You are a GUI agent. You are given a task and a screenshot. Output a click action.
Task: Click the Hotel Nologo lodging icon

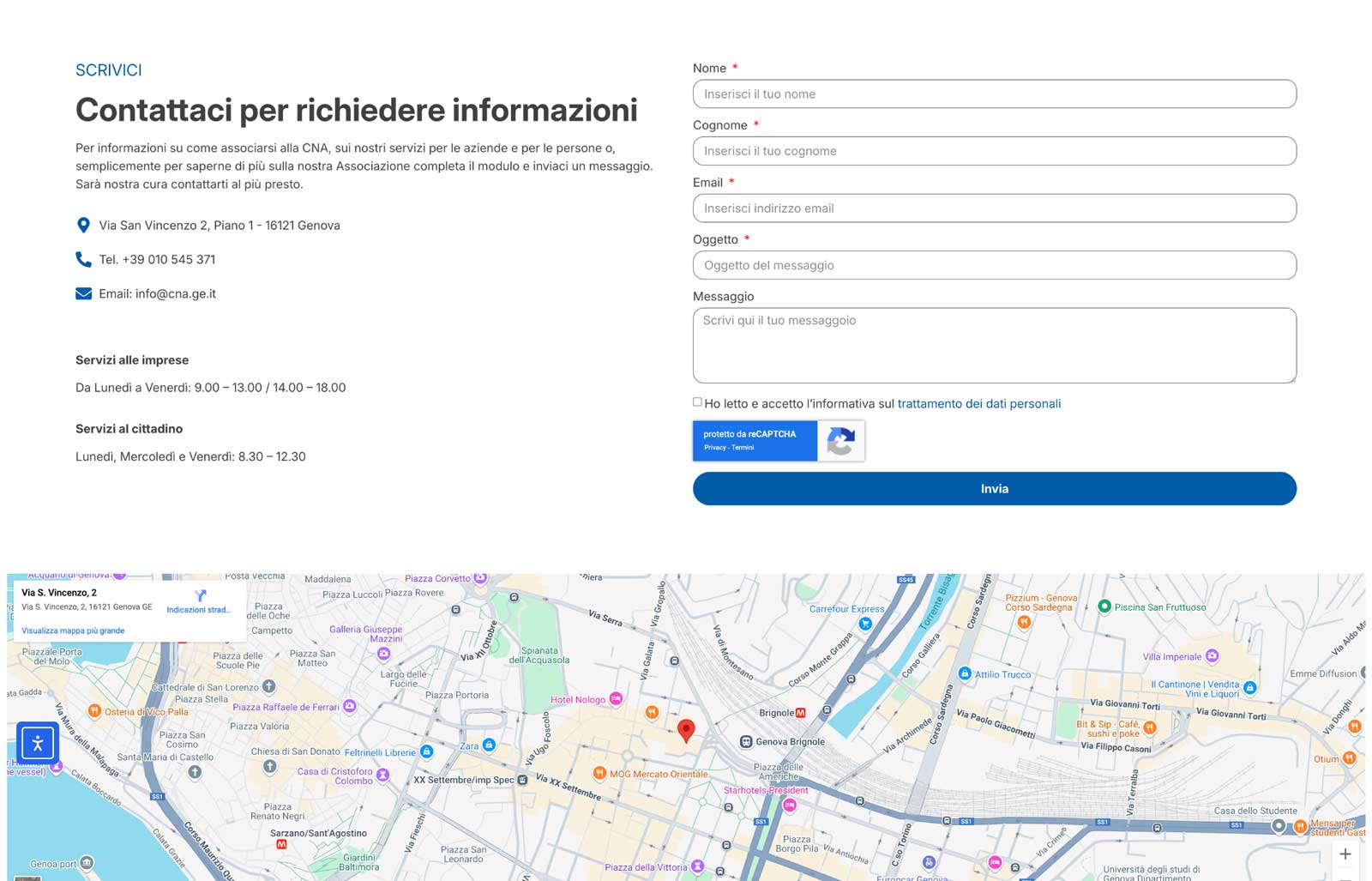(x=616, y=699)
